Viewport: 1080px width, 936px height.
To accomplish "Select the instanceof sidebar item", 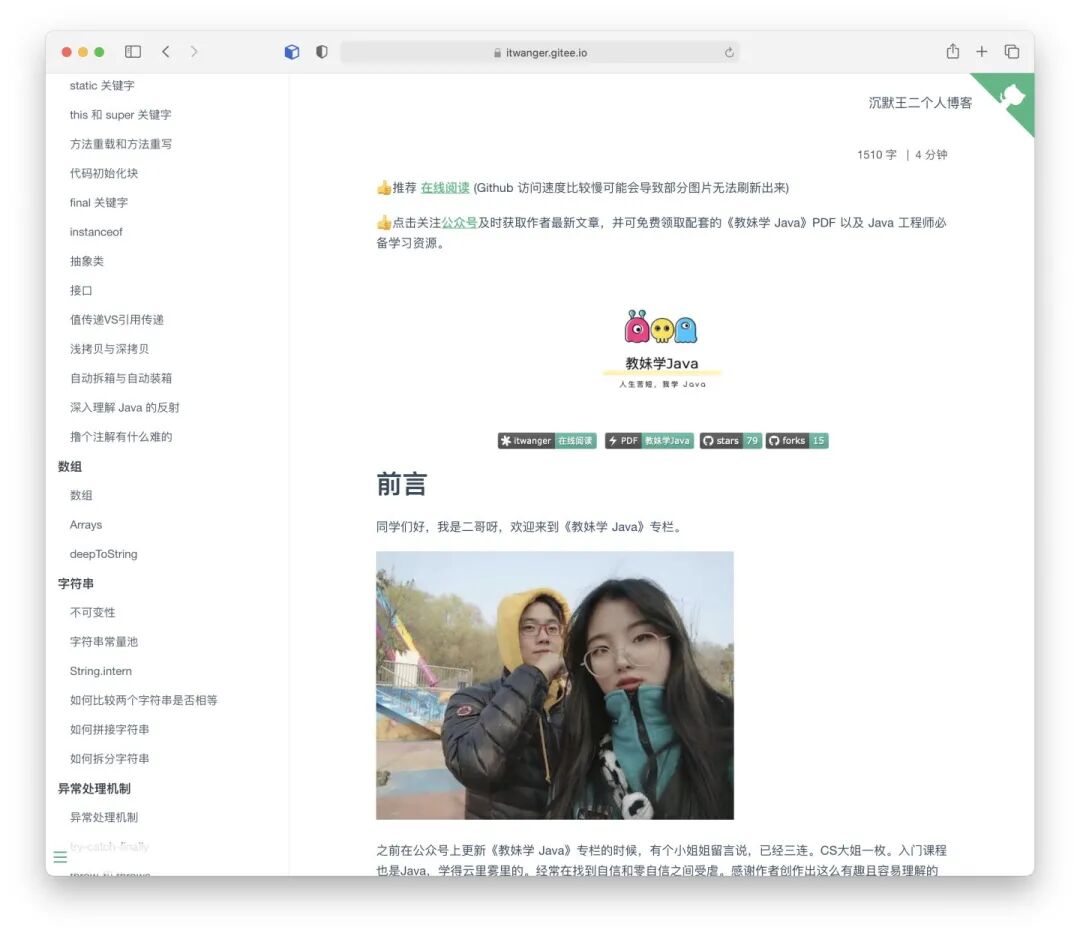I will (95, 231).
